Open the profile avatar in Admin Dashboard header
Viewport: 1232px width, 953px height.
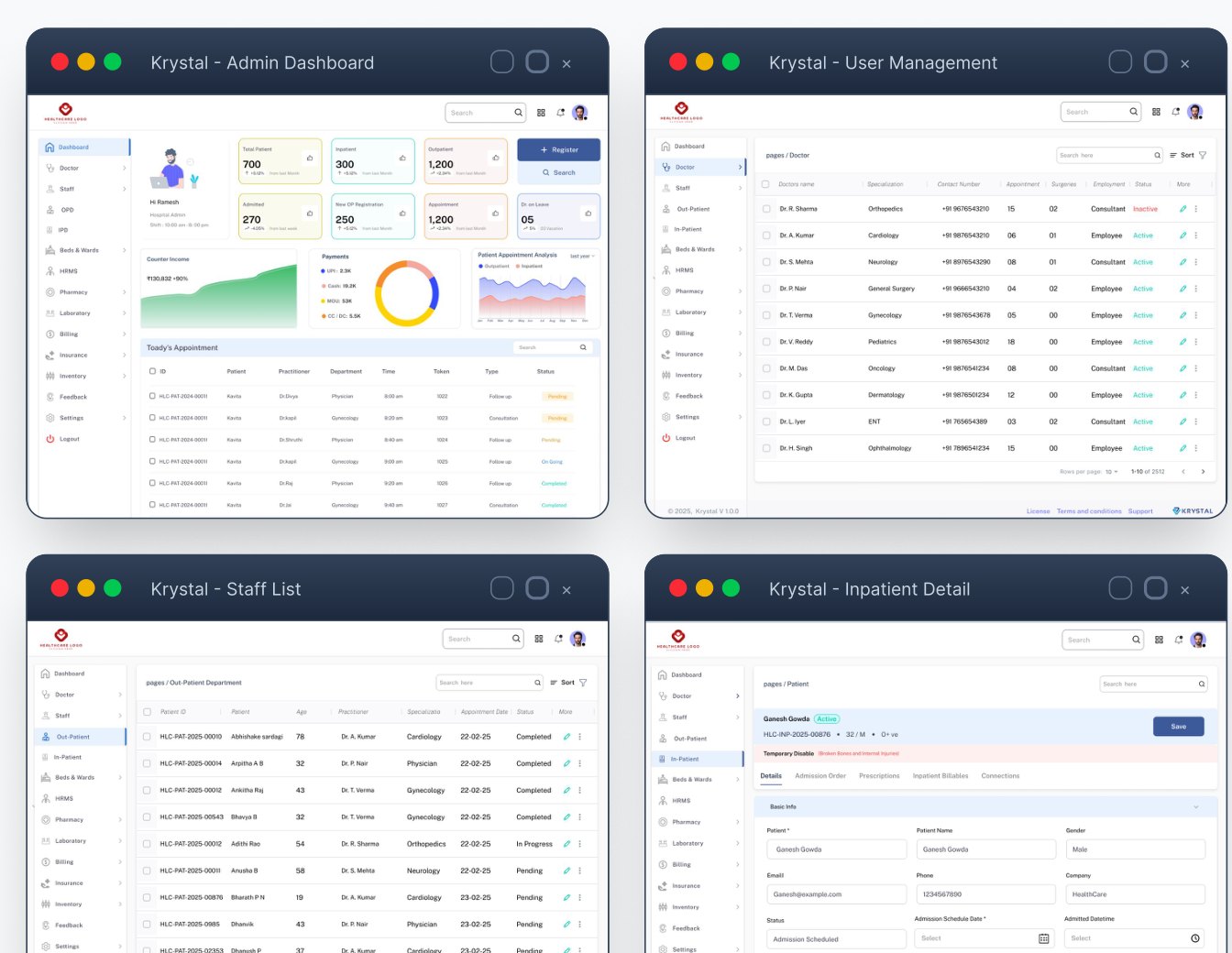tap(579, 113)
